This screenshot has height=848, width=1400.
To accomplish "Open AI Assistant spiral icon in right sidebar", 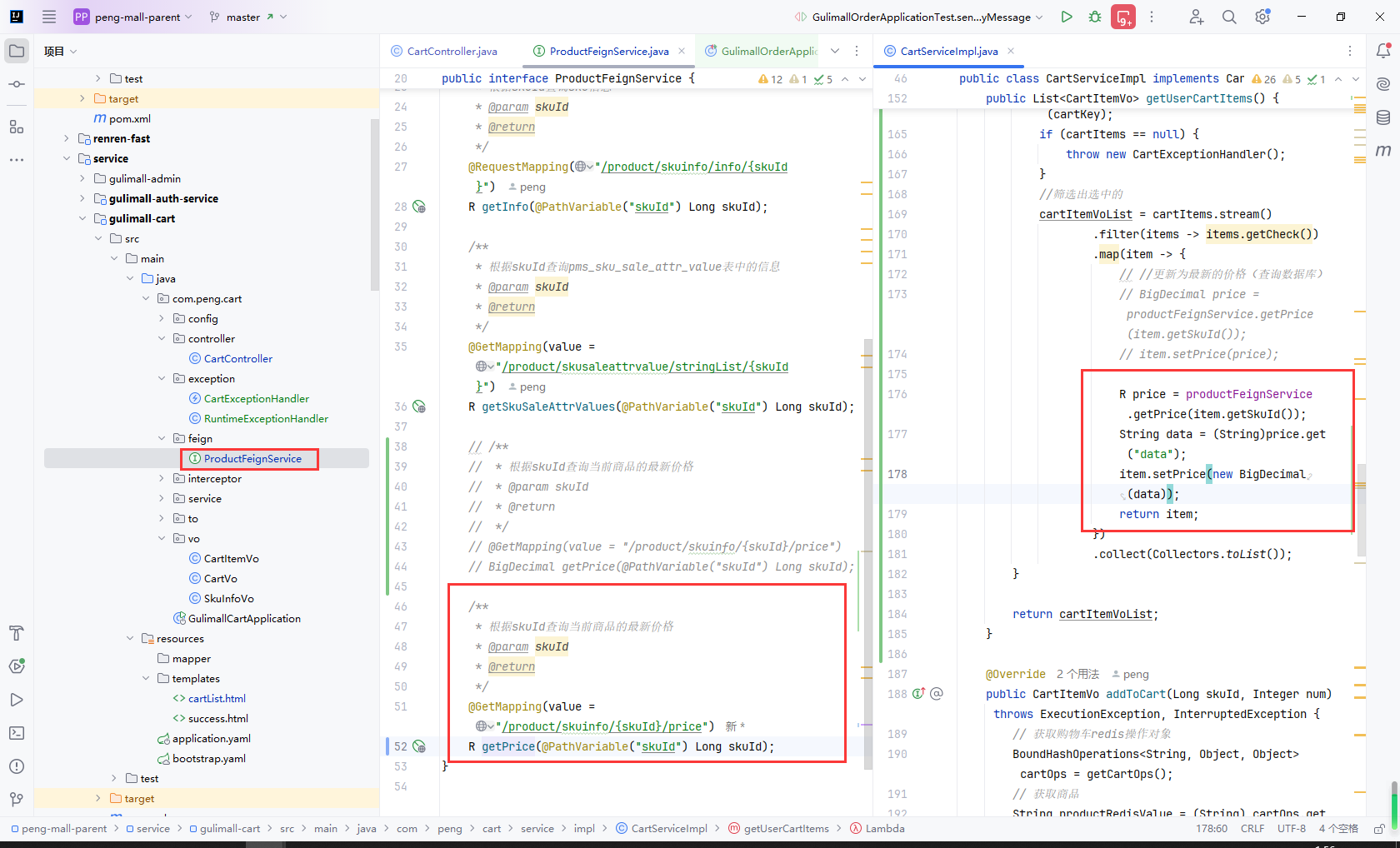I will click(x=1383, y=84).
